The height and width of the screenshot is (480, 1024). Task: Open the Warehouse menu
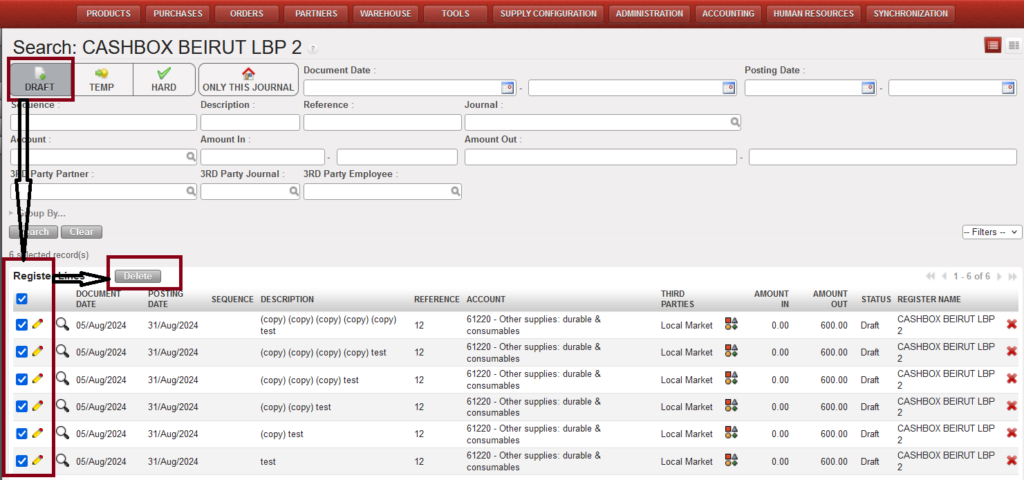click(384, 14)
